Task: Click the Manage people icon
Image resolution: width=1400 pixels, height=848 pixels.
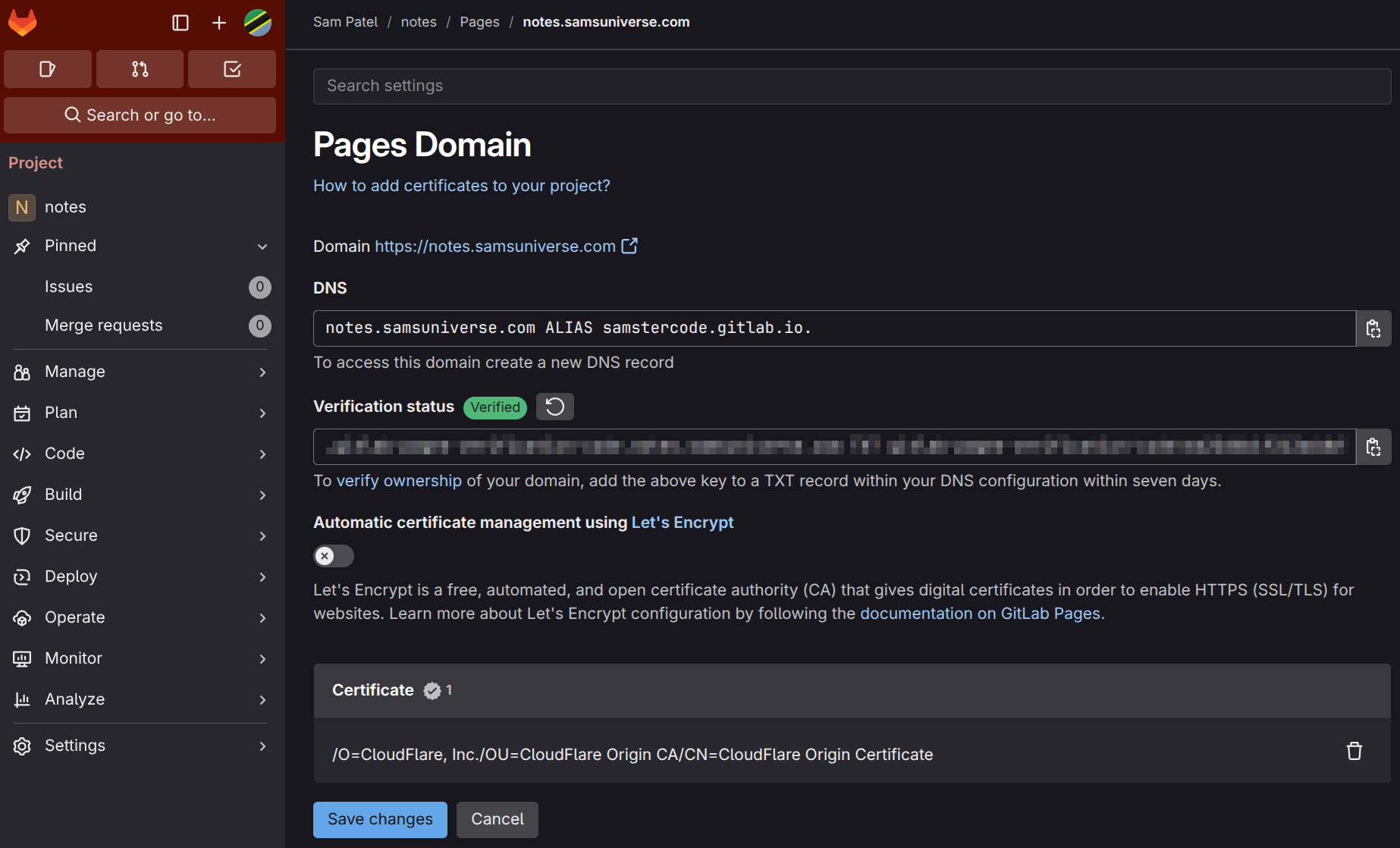Action: click(x=22, y=372)
